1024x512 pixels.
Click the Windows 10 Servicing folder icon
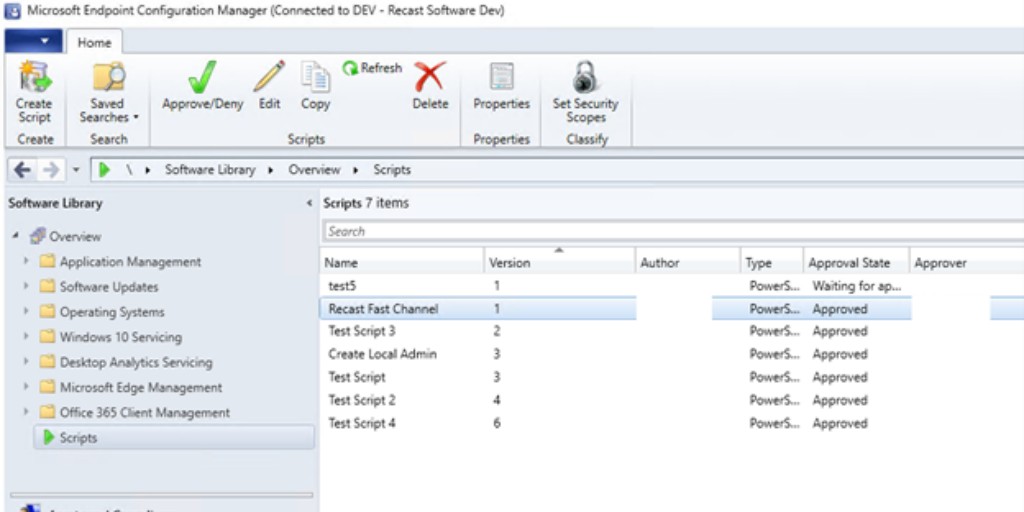click(46, 337)
